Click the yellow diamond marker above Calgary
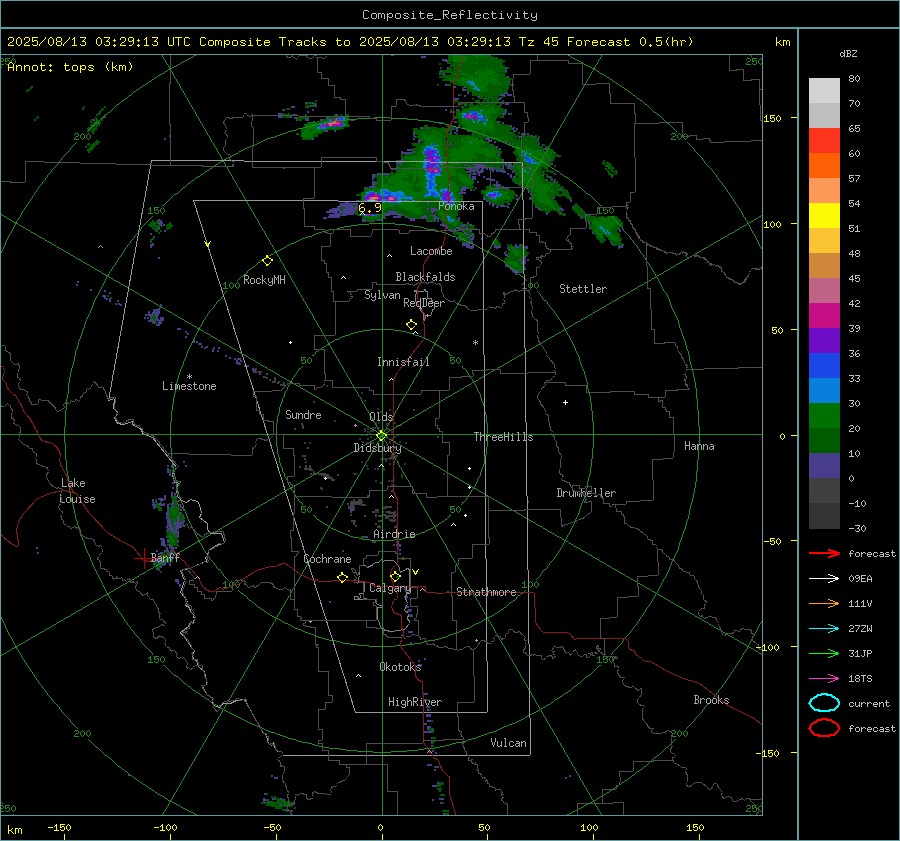 395,576
